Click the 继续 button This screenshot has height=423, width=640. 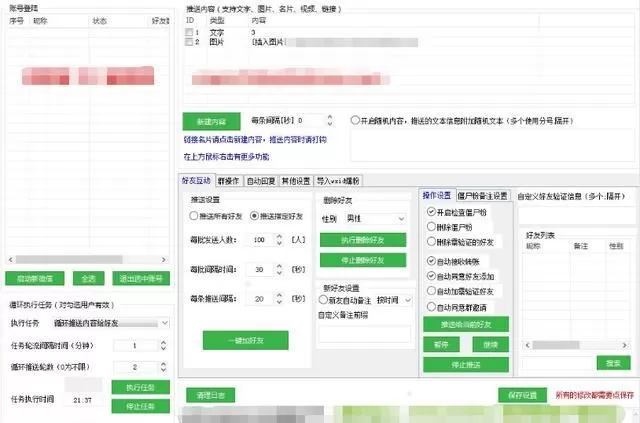click(x=491, y=345)
